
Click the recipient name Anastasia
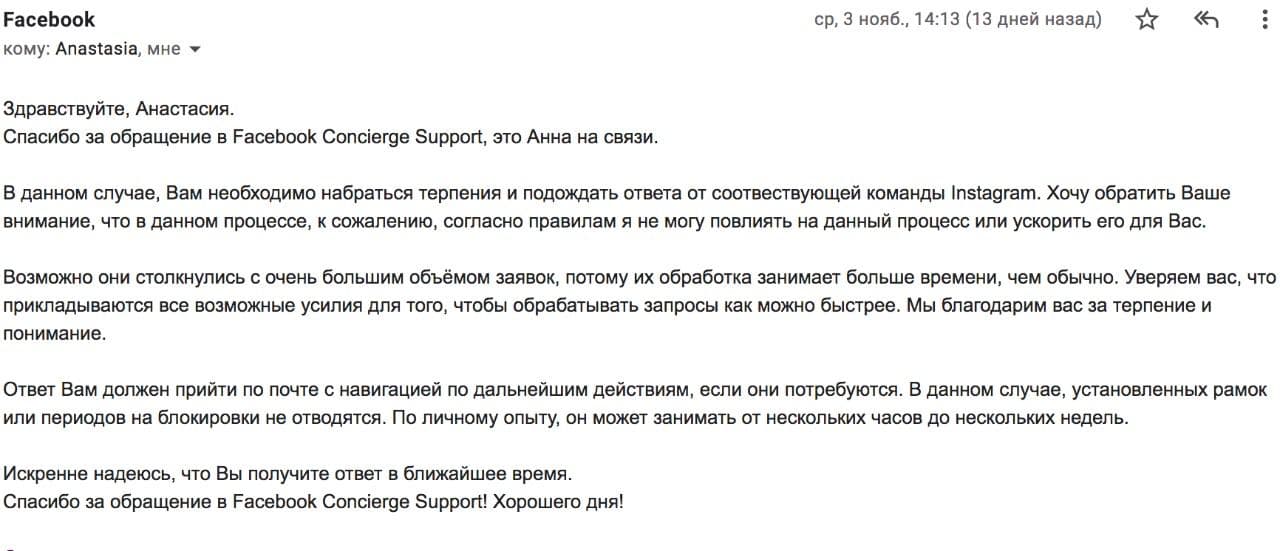point(96,48)
